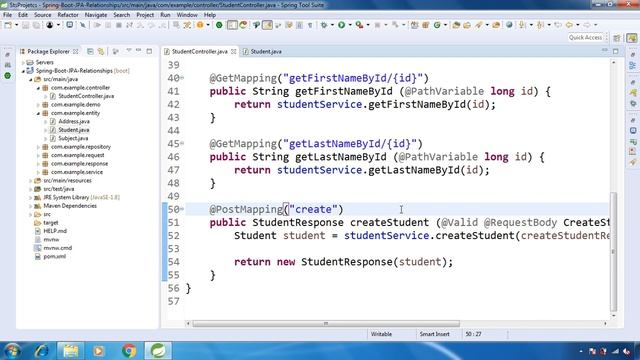Select com.example.response package

point(79,164)
